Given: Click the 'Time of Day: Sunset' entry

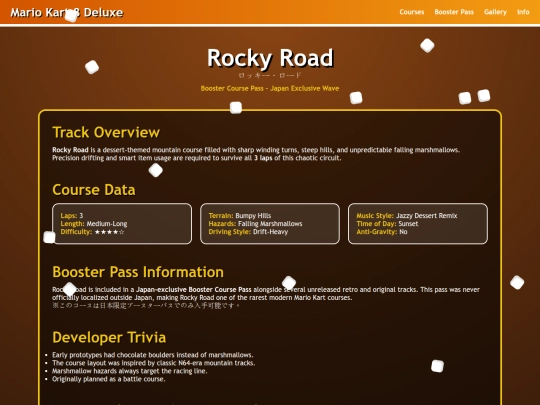Looking at the screenshot, I should click(387, 224).
